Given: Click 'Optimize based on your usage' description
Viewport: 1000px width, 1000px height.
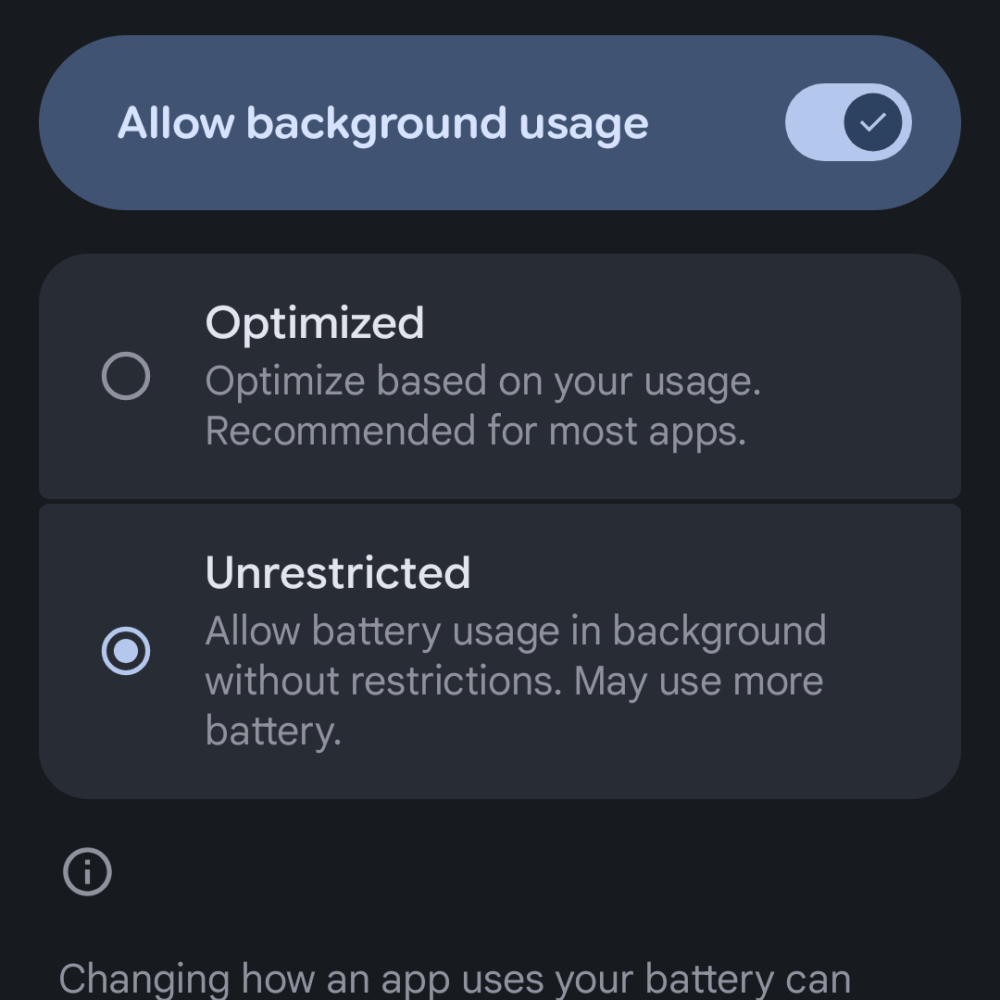Looking at the screenshot, I should 482,381.
